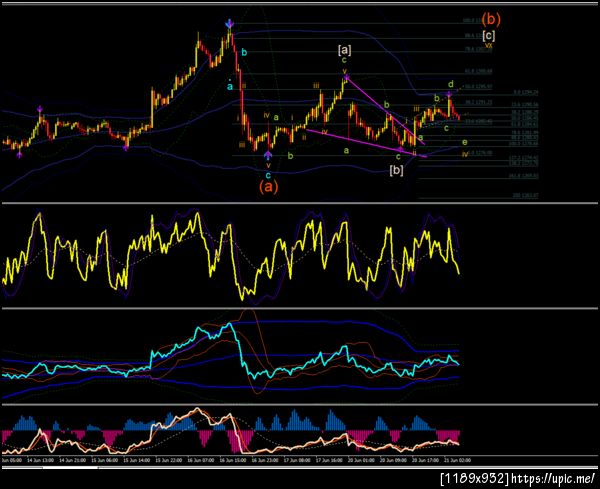Click the white [a] wave label

pos(344,49)
